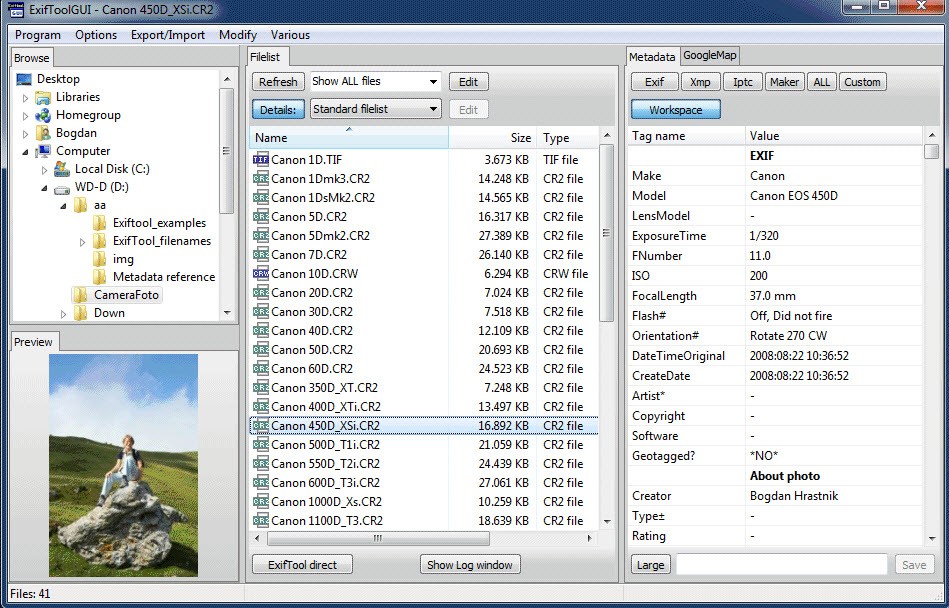Screen dimensions: 949x608
Task: Open ExifTool direct panel
Action: 302,564
